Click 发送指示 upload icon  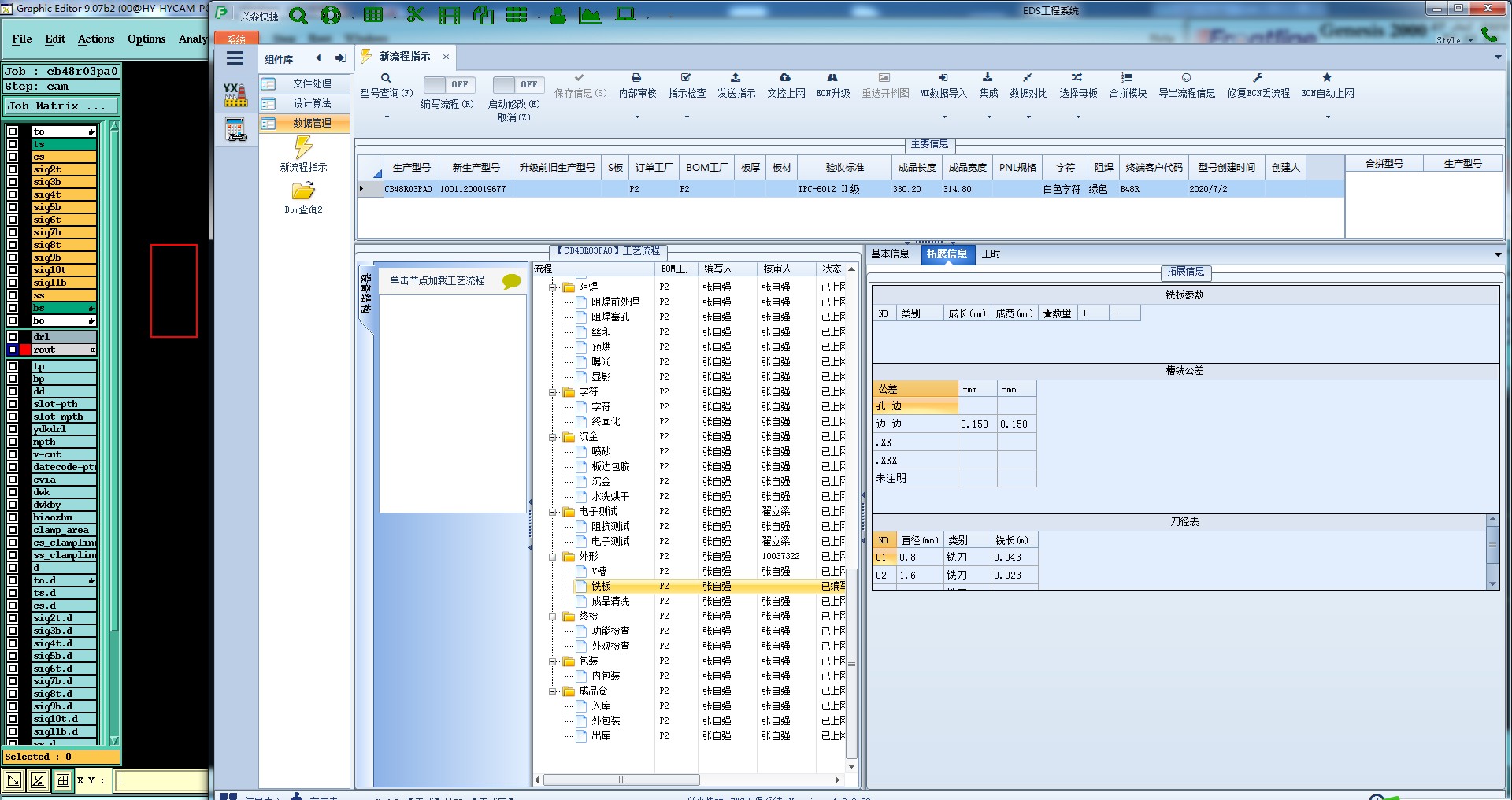pos(736,78)
